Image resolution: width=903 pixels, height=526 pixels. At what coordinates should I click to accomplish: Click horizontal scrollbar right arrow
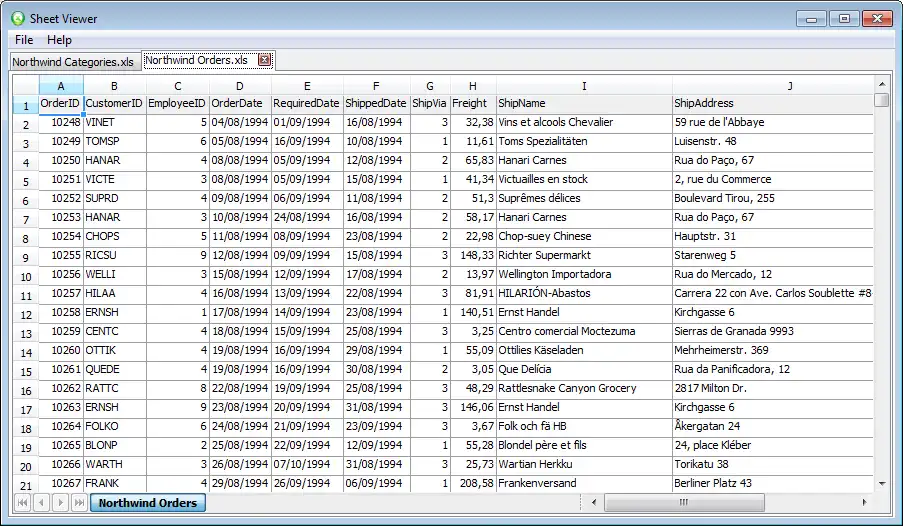click(x=864, y=502)
